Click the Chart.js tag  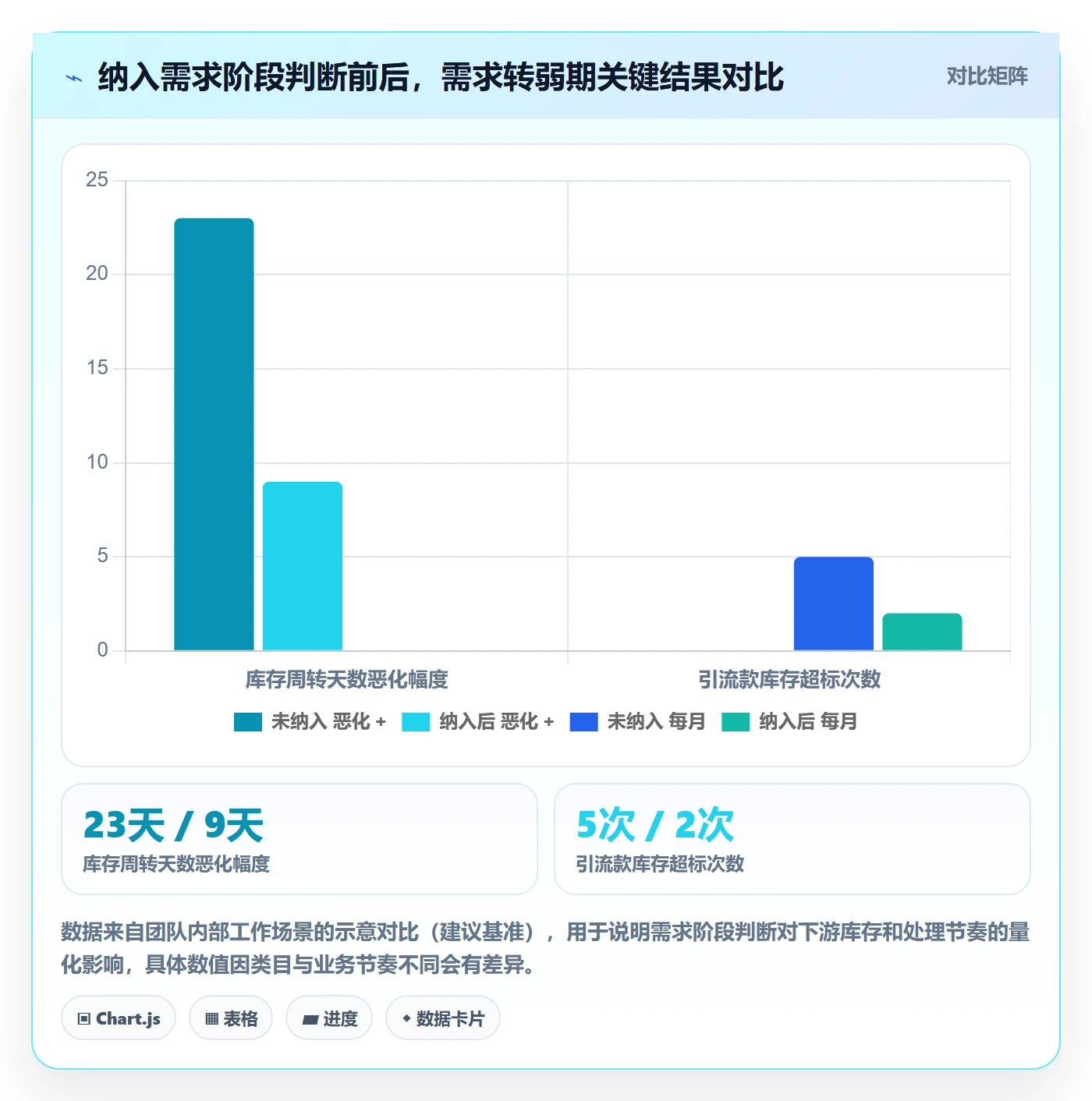tap(119, 1018)
